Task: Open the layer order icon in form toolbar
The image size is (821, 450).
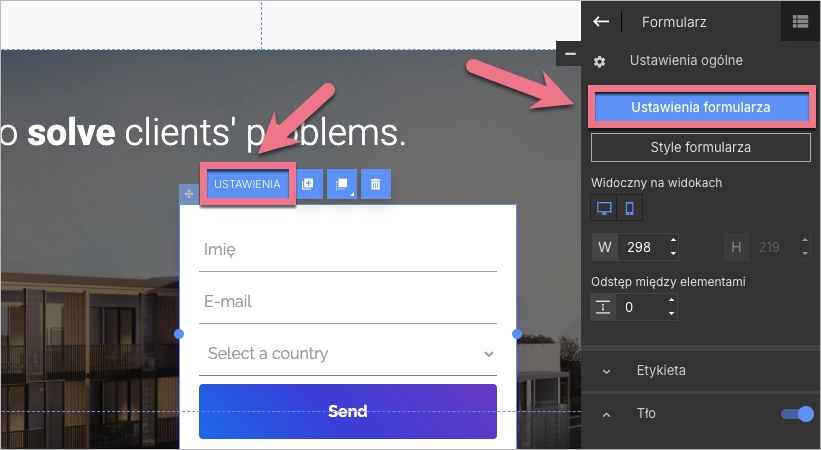Action: coord(341,184)
